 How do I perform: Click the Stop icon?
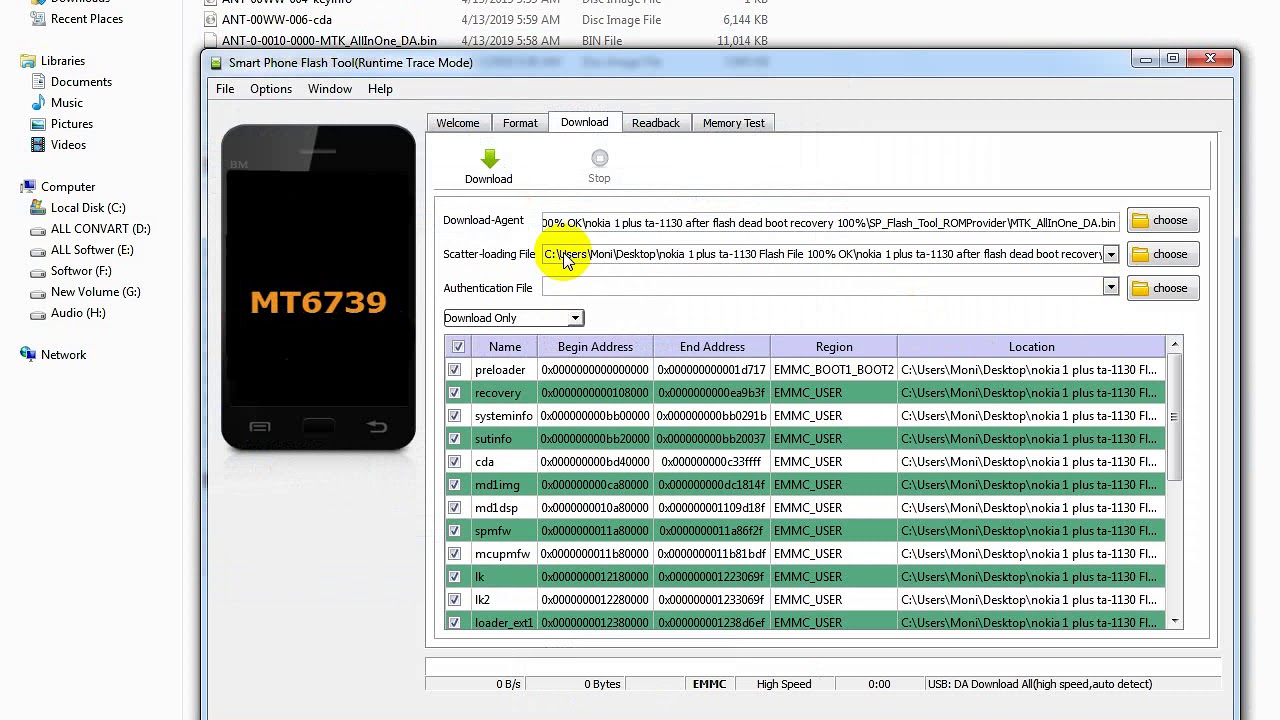(599, 158)
